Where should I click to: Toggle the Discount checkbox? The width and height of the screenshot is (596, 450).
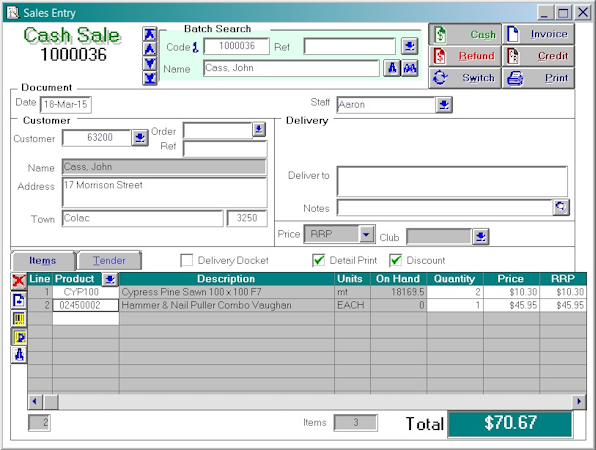click(x=396, y=260)
